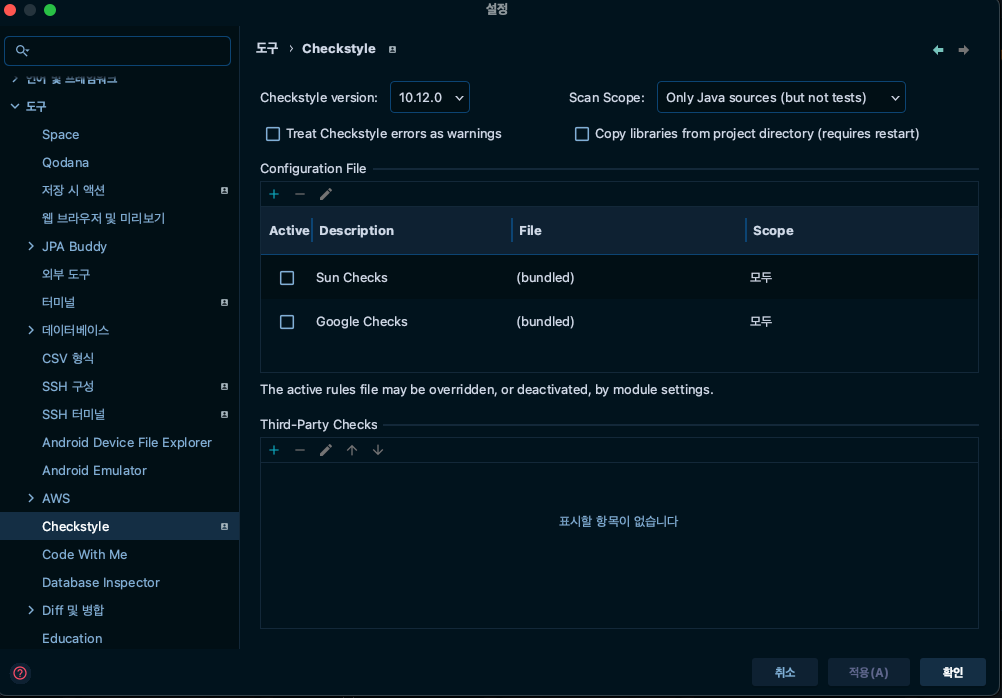Screen dimensions: 1002x698
Task: Move Third-Party Checks entry up
Action: (x=352, y=450)
